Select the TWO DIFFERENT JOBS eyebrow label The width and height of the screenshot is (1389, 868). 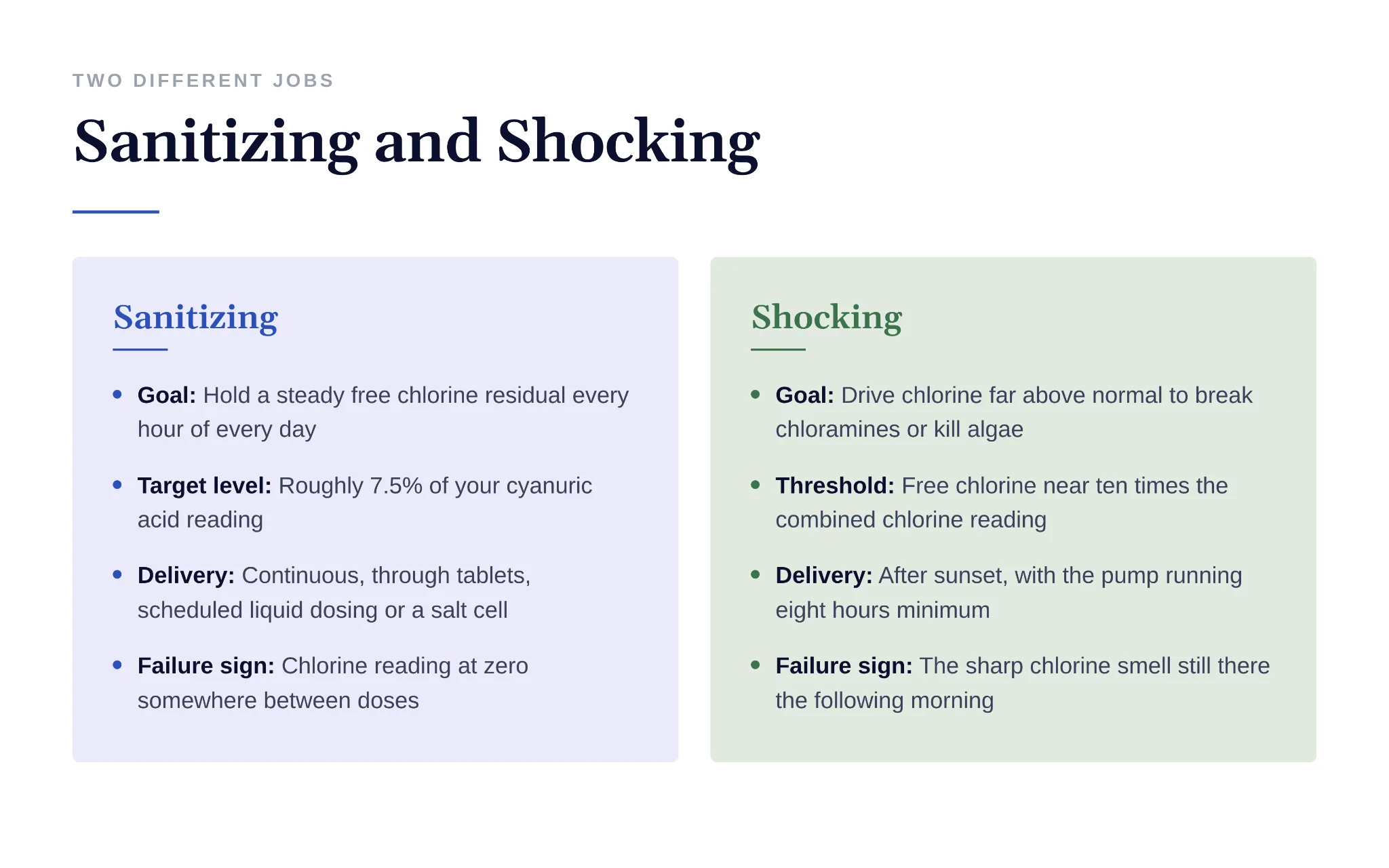click(203, 81)
